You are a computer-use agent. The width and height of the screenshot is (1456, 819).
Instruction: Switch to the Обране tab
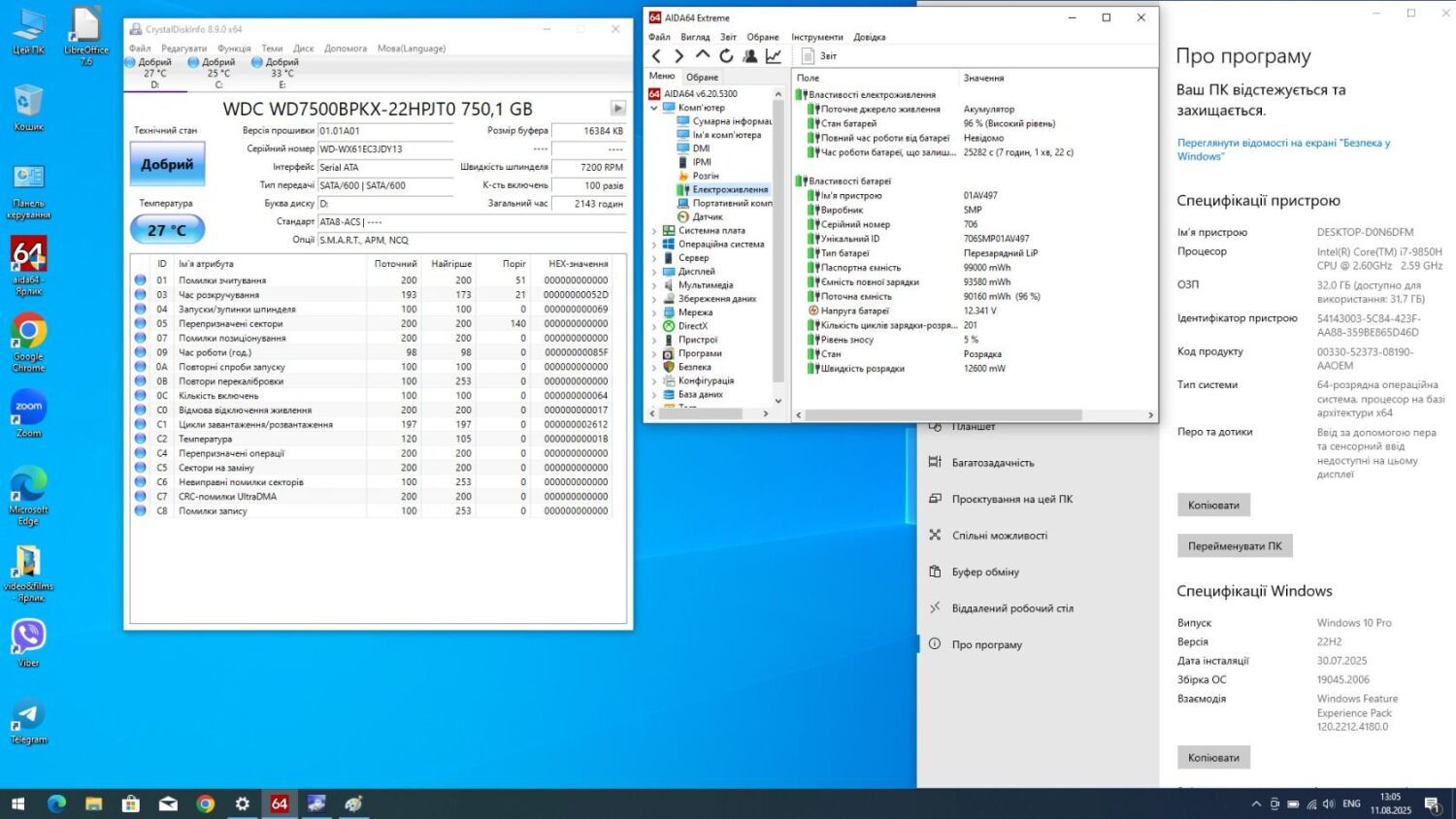click(x=702, y=77)
